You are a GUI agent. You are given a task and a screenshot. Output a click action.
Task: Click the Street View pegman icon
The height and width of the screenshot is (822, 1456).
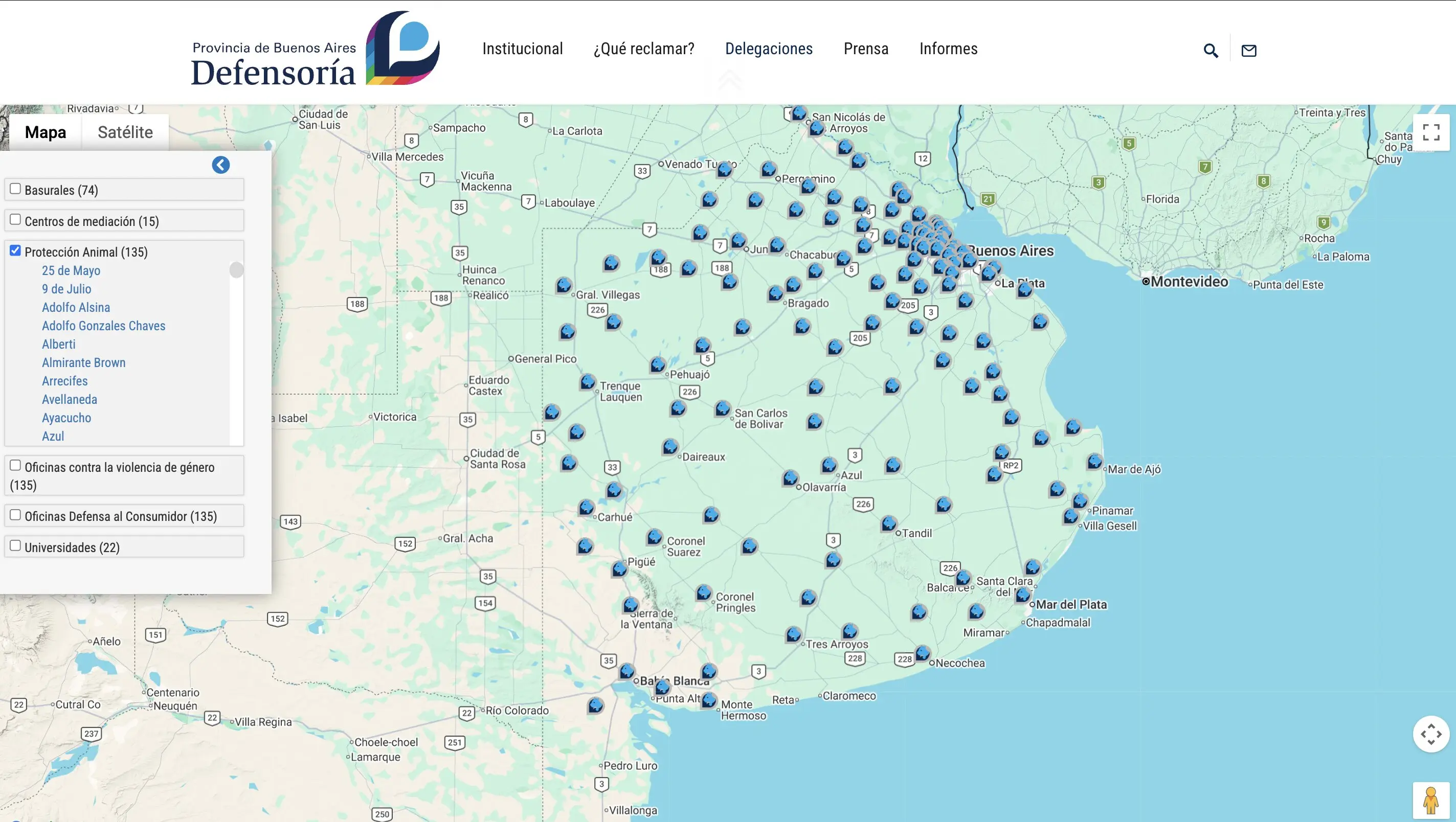[x=1430, y=801]
